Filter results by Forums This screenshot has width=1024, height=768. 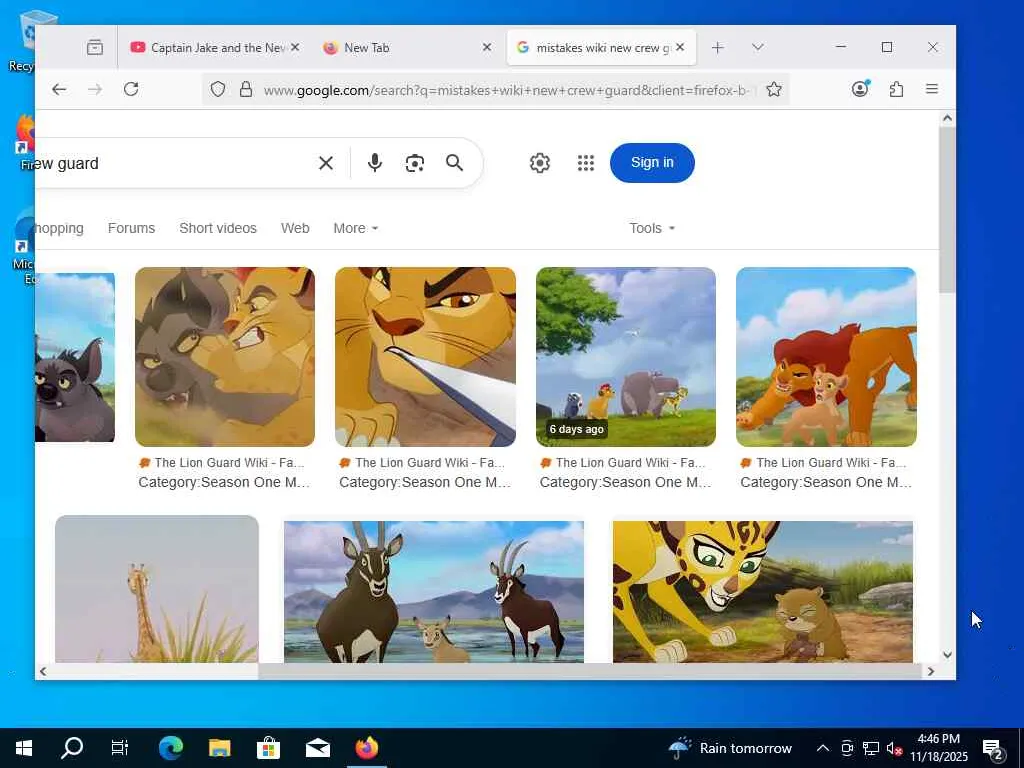click(x=131, y=228)
